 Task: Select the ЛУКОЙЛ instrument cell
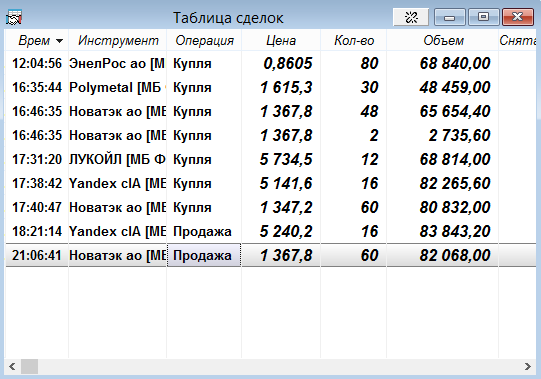coord(117,159)
